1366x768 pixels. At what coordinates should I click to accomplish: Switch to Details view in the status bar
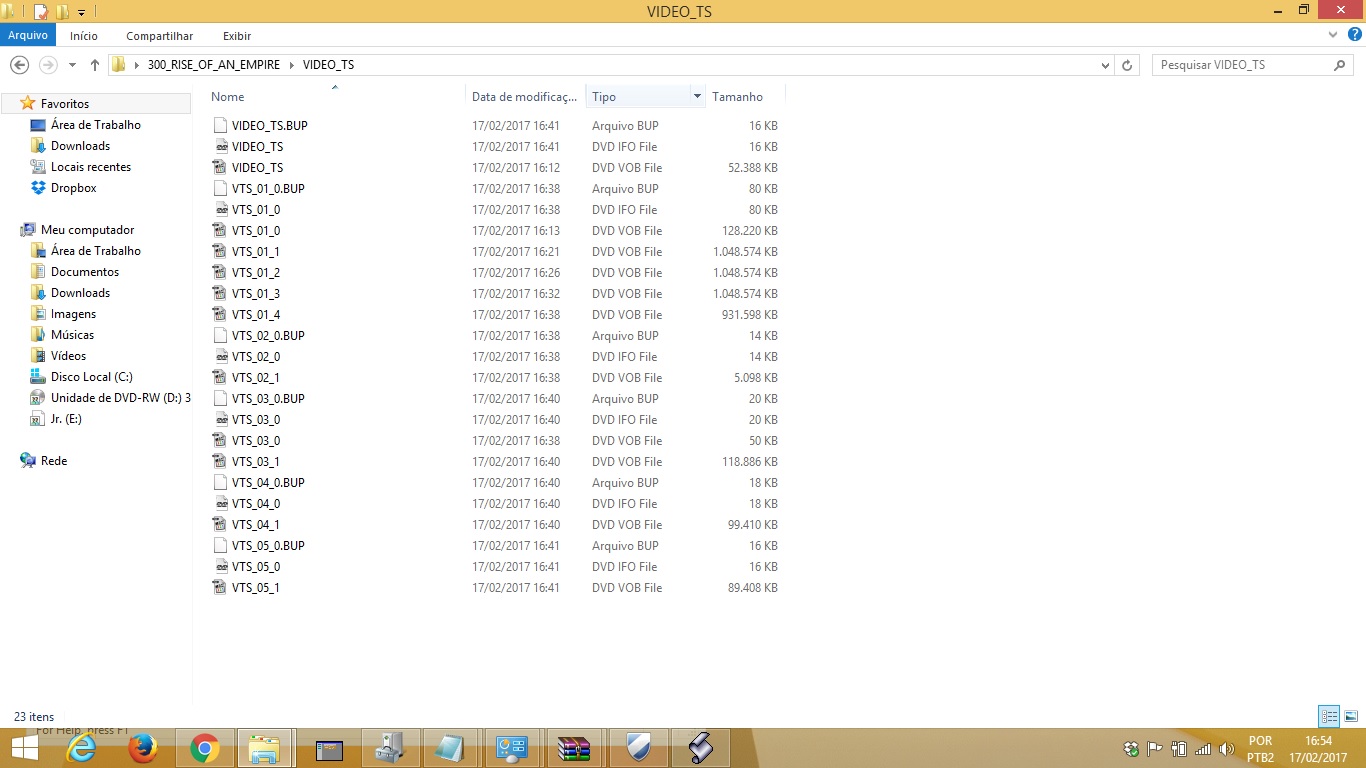coord(1329,716)
